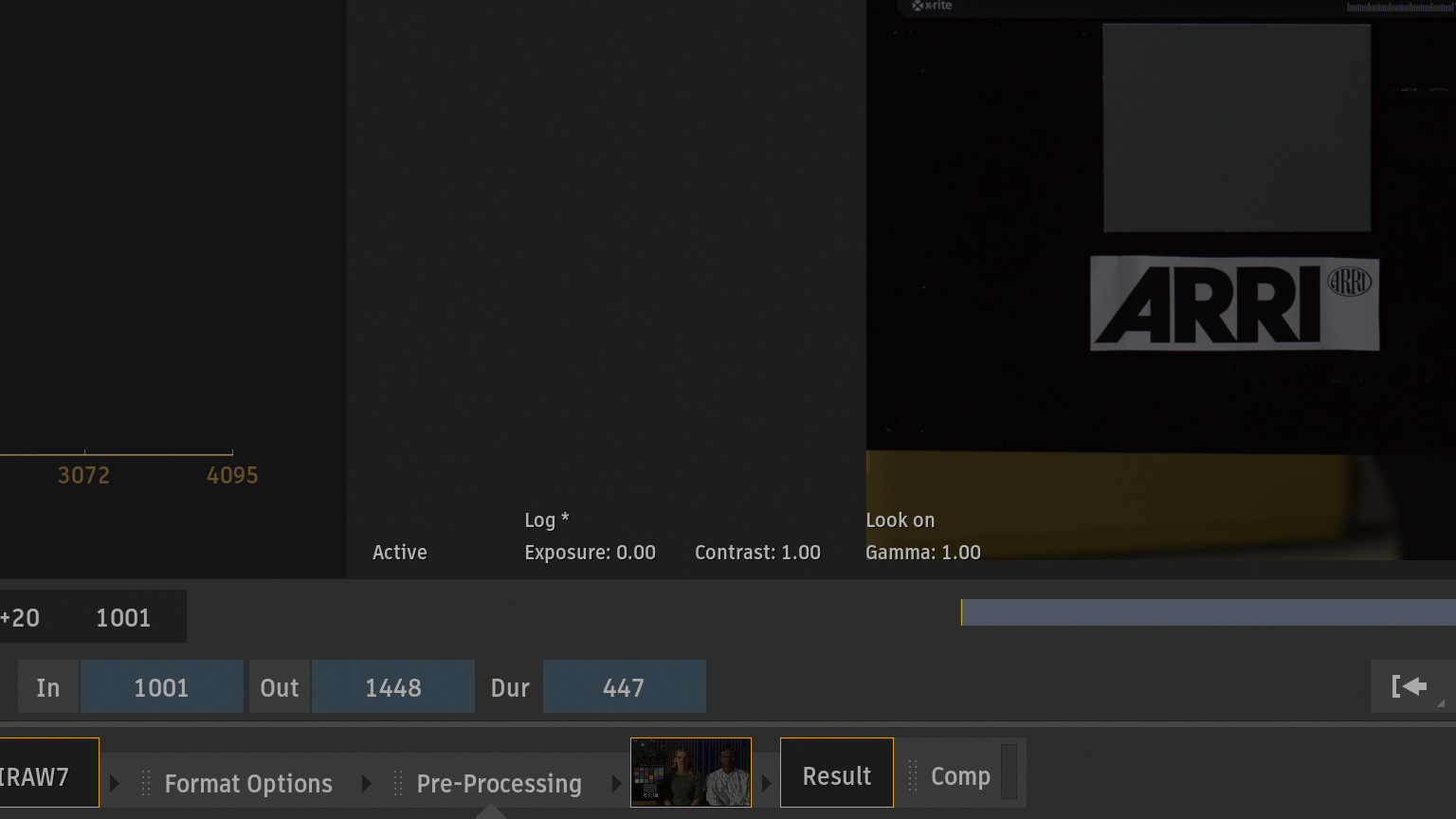1456x819 pixels.
Task: Click the Look on label
Action: click(x=901, y=519)
